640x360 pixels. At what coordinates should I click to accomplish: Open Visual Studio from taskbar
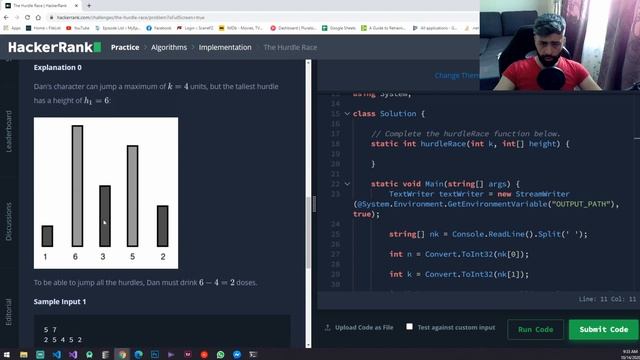73,354
